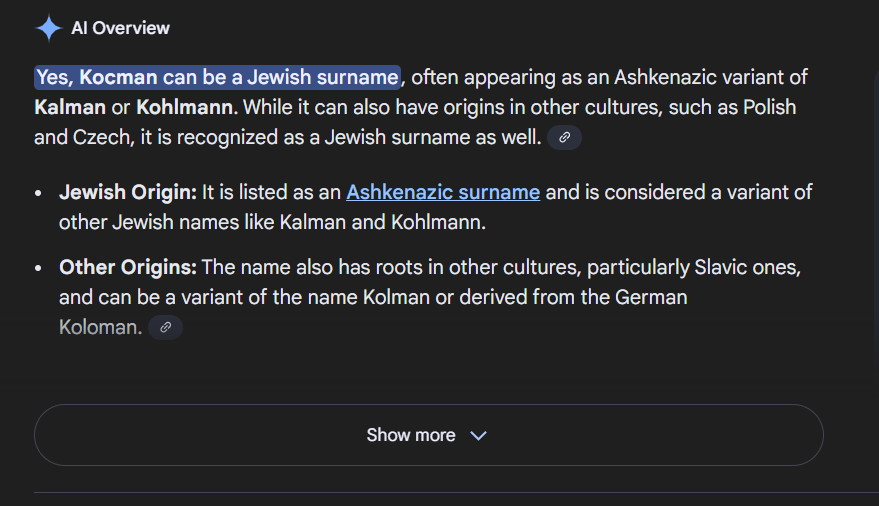Image resolution: width=879 pixels, height=506 pixels.
Task: Click the bold word "Kalman" in first paragraph
Action: 69,107
